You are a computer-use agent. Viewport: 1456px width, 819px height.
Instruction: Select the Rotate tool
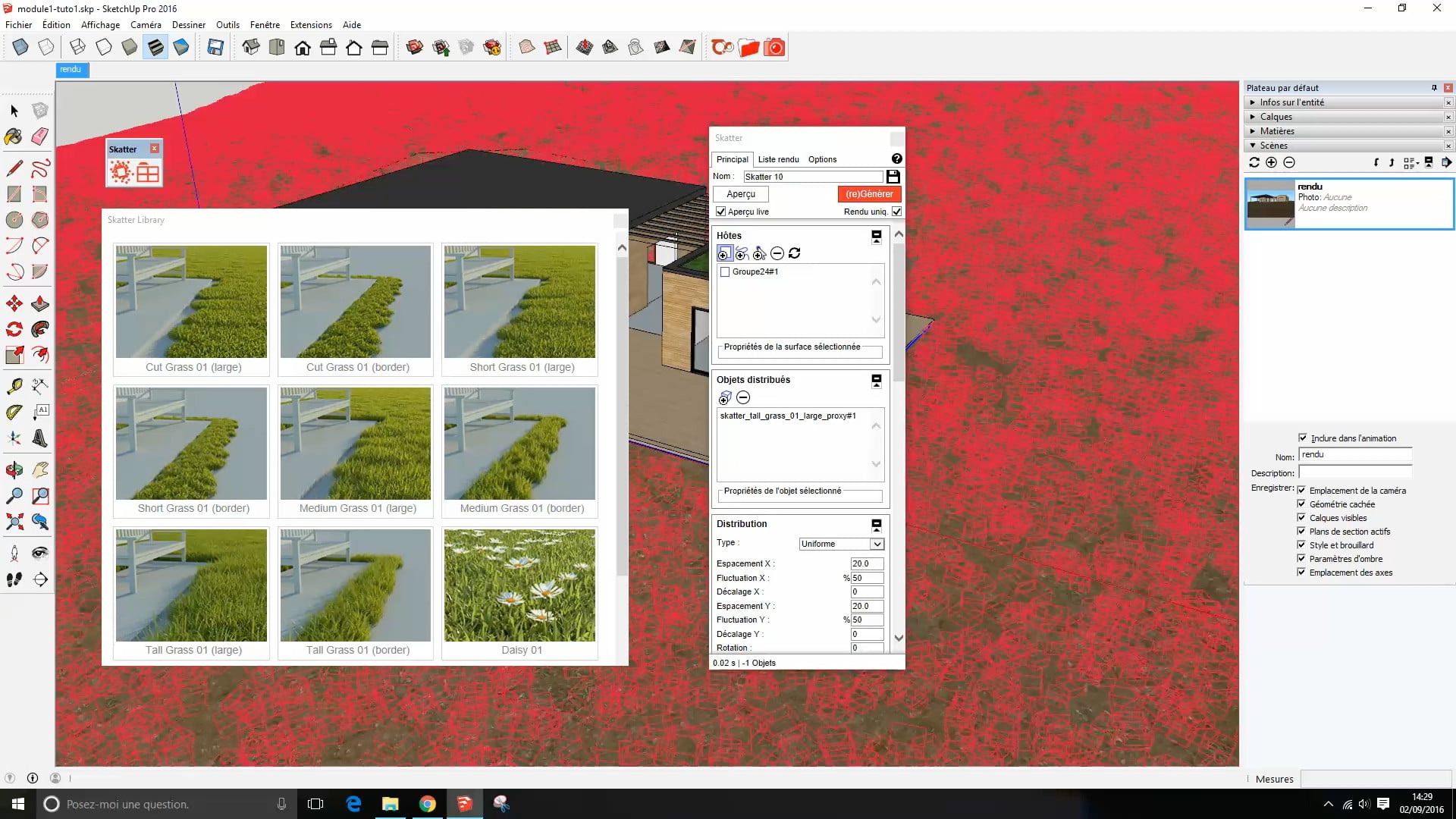click(x=14, y=330)
